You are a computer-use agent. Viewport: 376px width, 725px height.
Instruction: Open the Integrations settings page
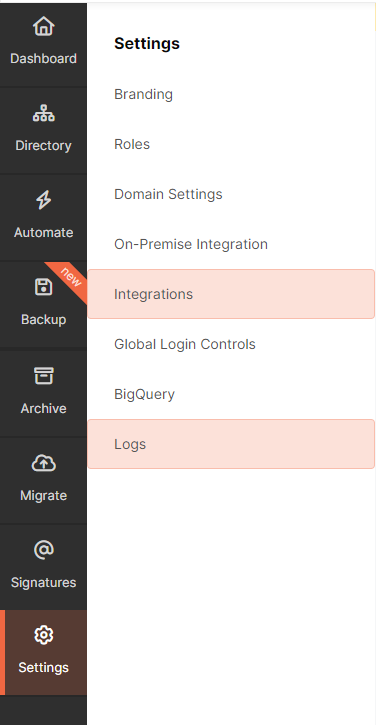[231, 294]
